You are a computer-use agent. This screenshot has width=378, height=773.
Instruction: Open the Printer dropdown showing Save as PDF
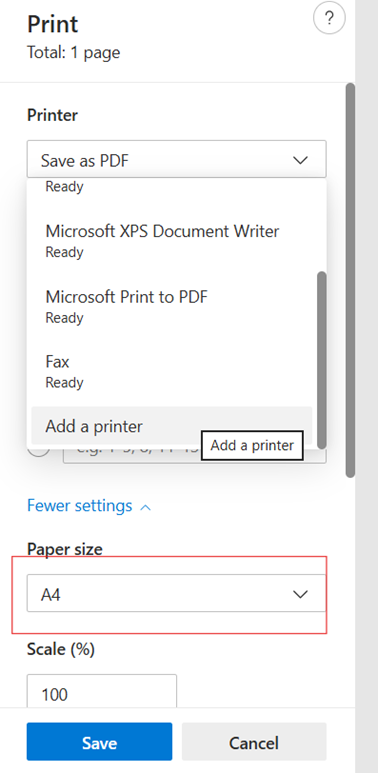(176, 160)
